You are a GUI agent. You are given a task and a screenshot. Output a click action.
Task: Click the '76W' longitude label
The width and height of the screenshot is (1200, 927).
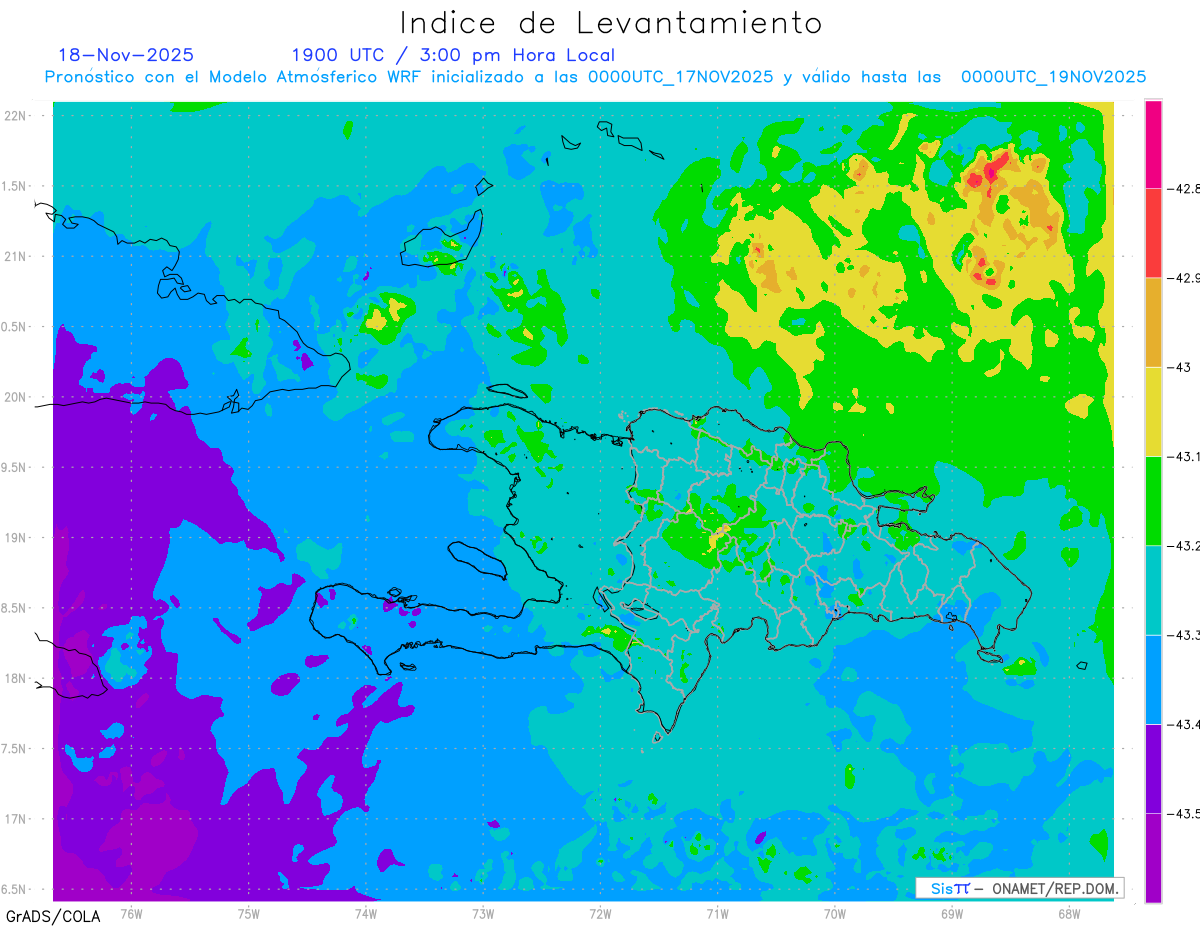[131, 912]
